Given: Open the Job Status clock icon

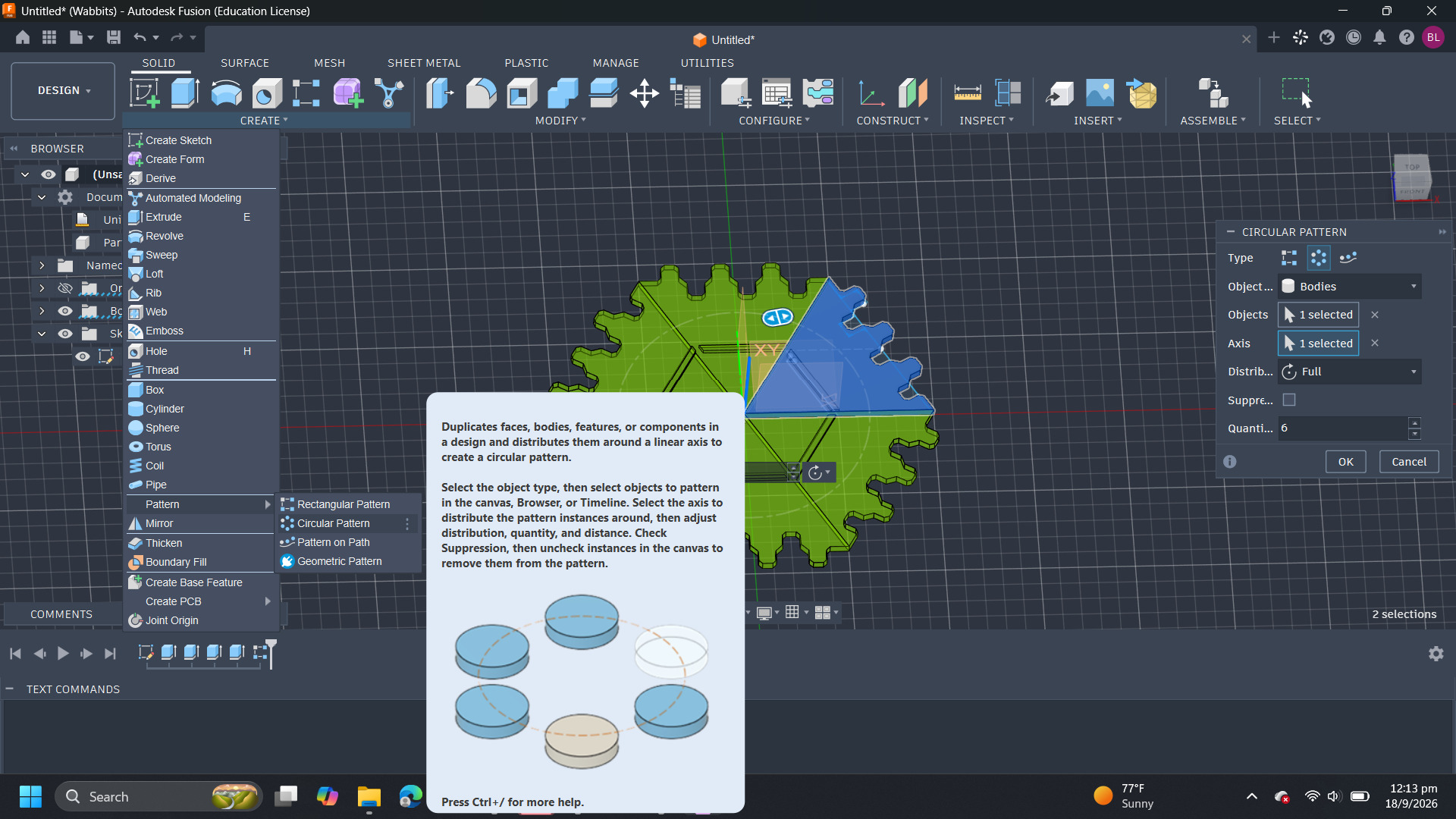Looking at the screenshot, I should pos(1354,37).
